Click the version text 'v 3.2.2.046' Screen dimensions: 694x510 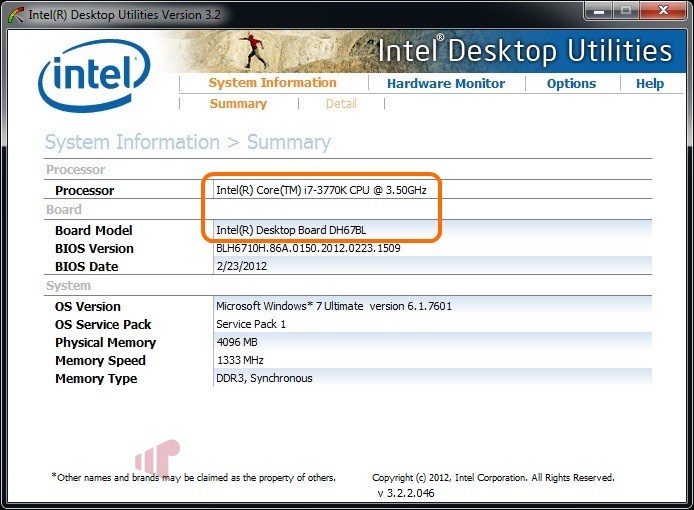pos(406,493)
